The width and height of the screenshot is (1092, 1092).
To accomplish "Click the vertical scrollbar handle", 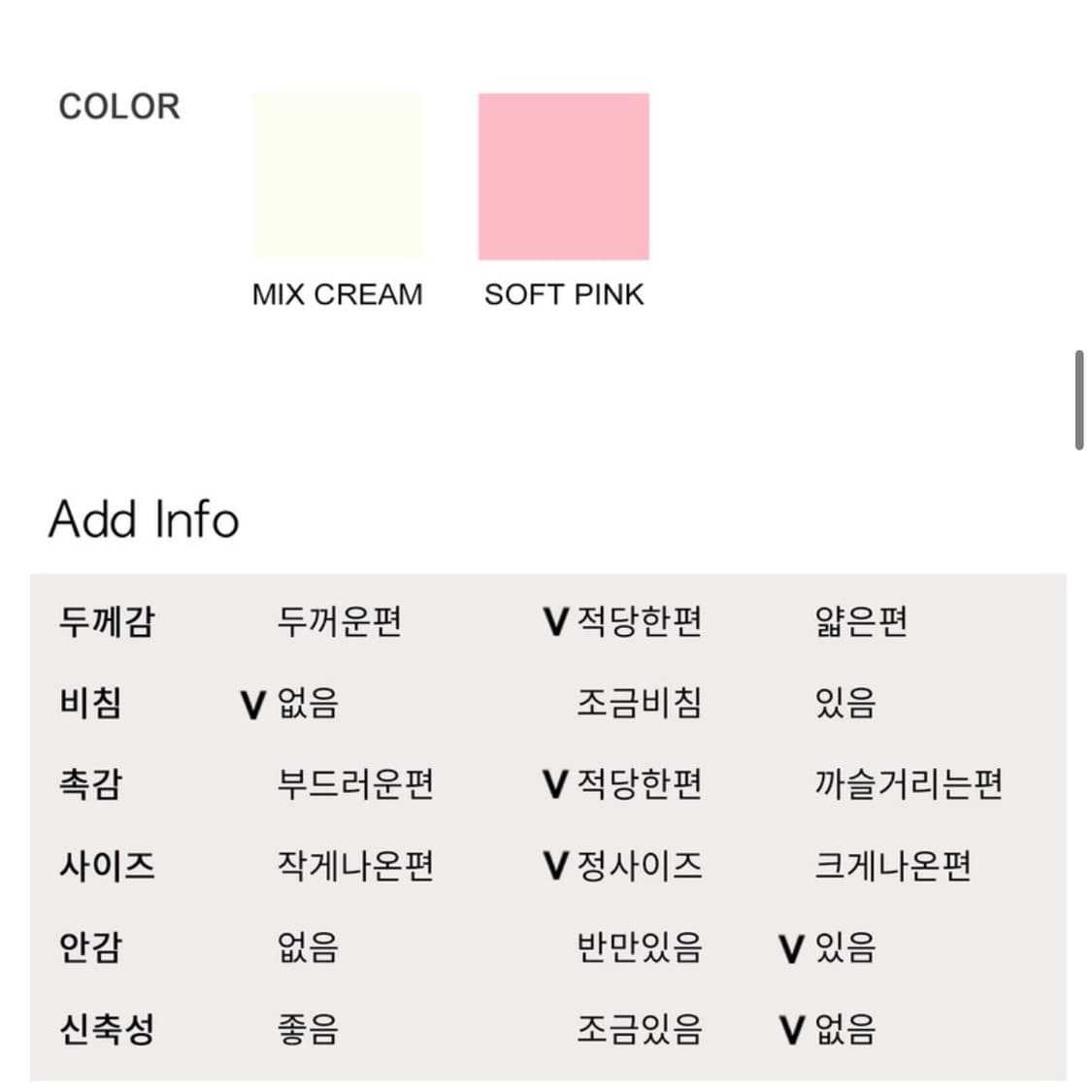I will click(x=1078, y=400).
